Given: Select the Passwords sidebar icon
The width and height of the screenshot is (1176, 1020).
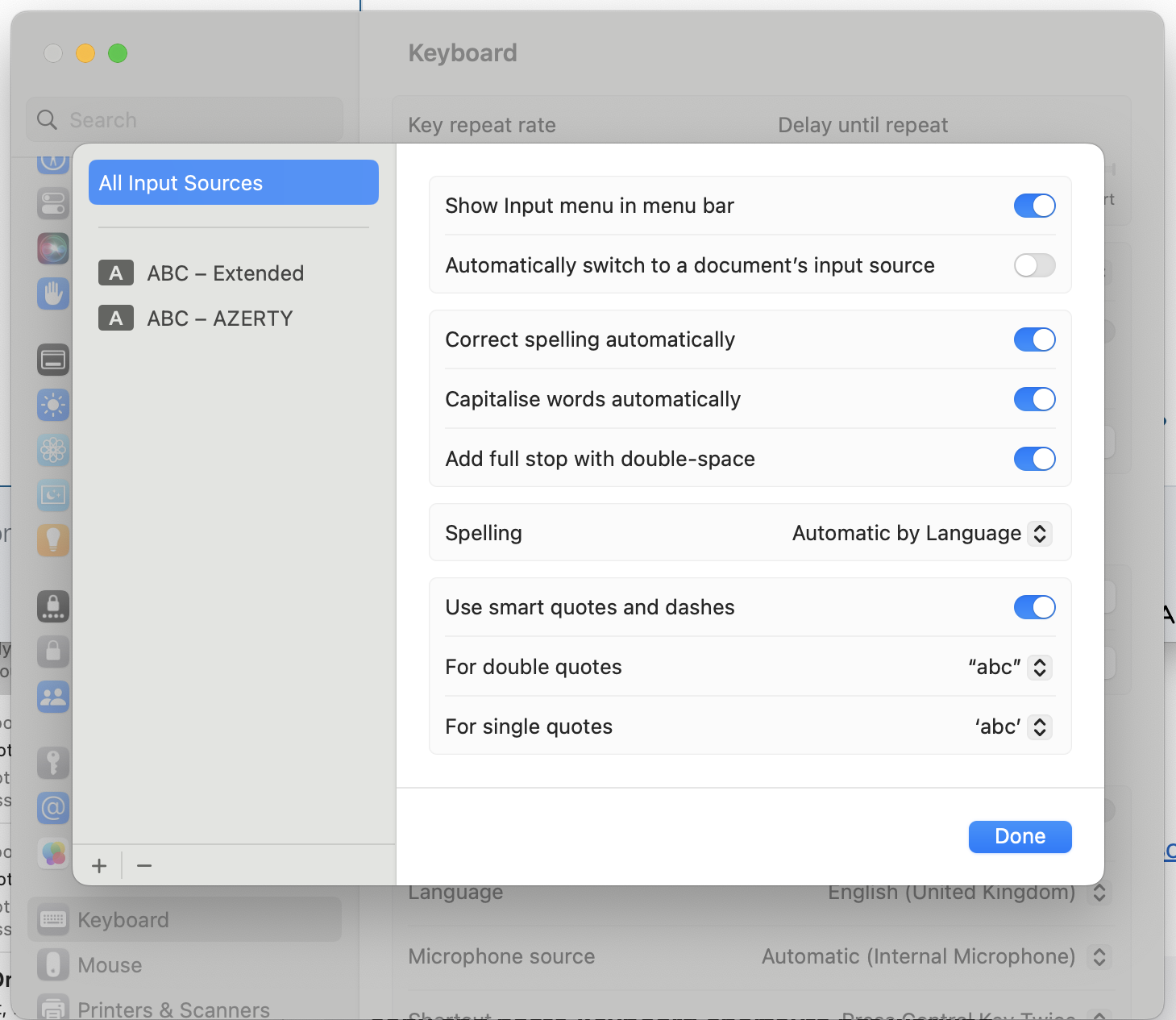Looking at the screenshot, I should point(52,763).
